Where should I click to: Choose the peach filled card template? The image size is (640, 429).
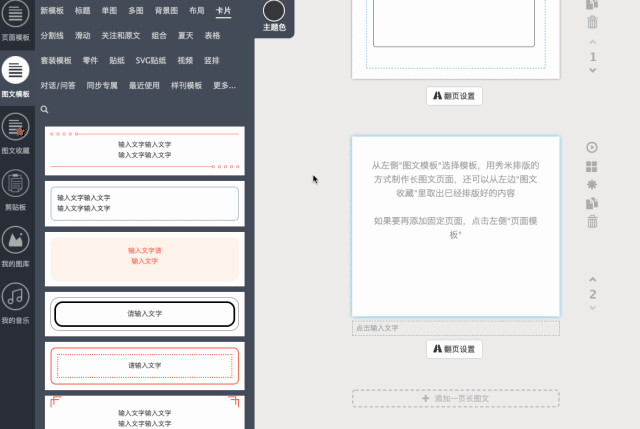144,259
